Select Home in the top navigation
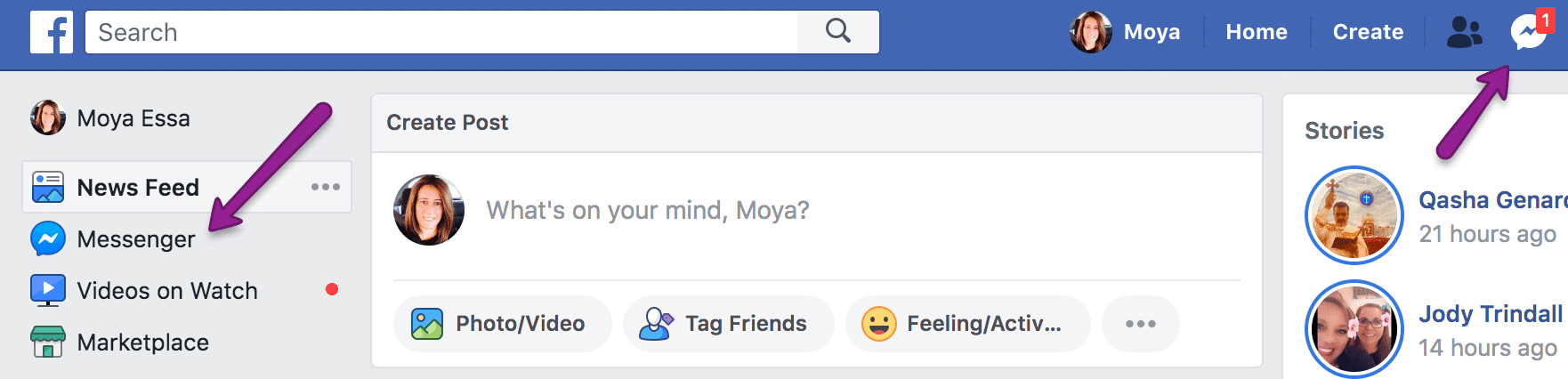The height and width of the screenshot is (379, 1568). 1257,32
